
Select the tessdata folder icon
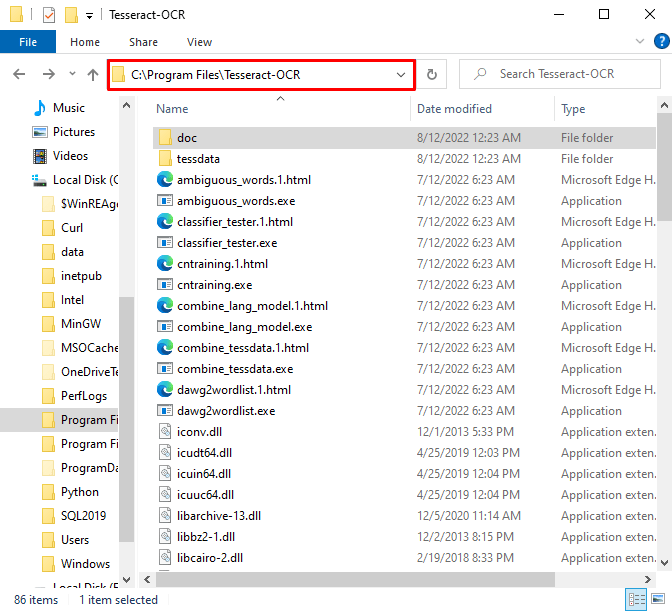point(165,159)
